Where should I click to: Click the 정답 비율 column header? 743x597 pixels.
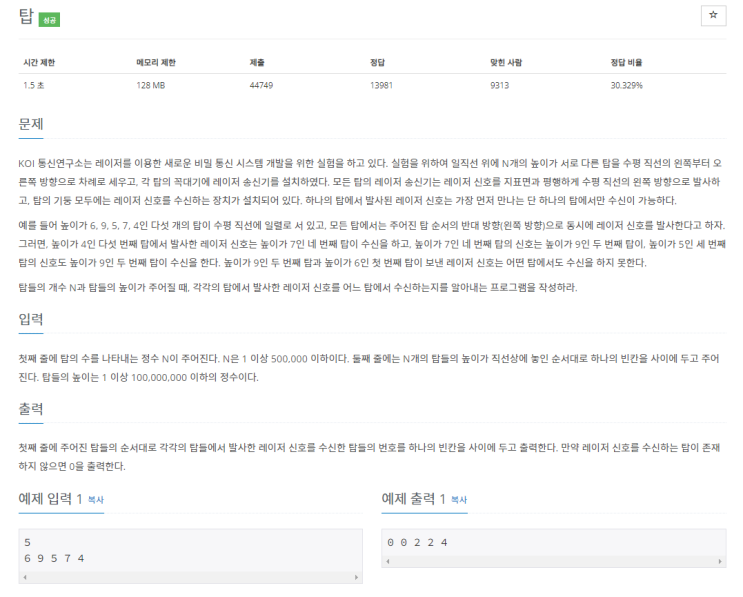[x=626, y=63]
